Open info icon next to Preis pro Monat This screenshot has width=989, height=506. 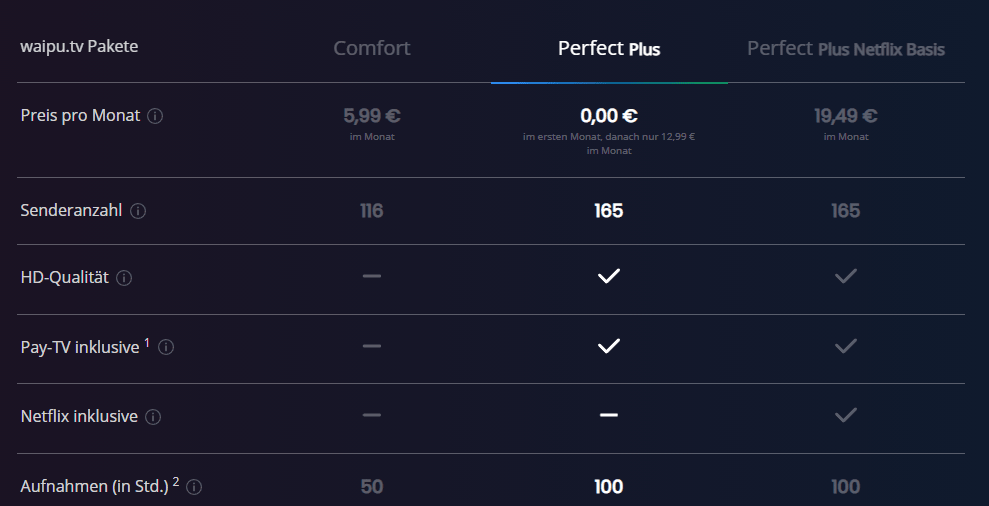pyautogui.click(x=155, y=116)
